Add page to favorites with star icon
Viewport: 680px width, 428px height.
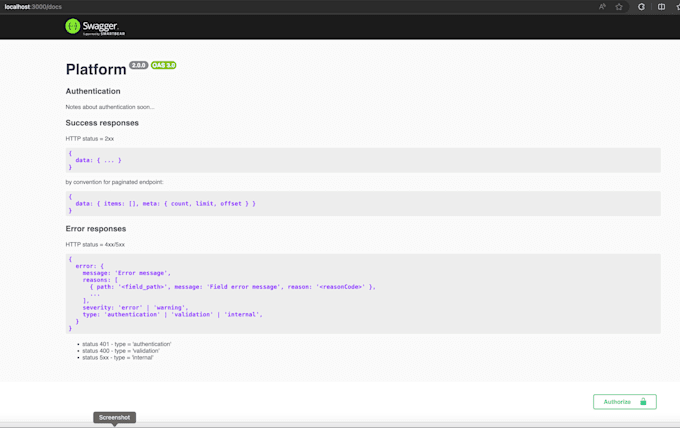tap(619, 7)
